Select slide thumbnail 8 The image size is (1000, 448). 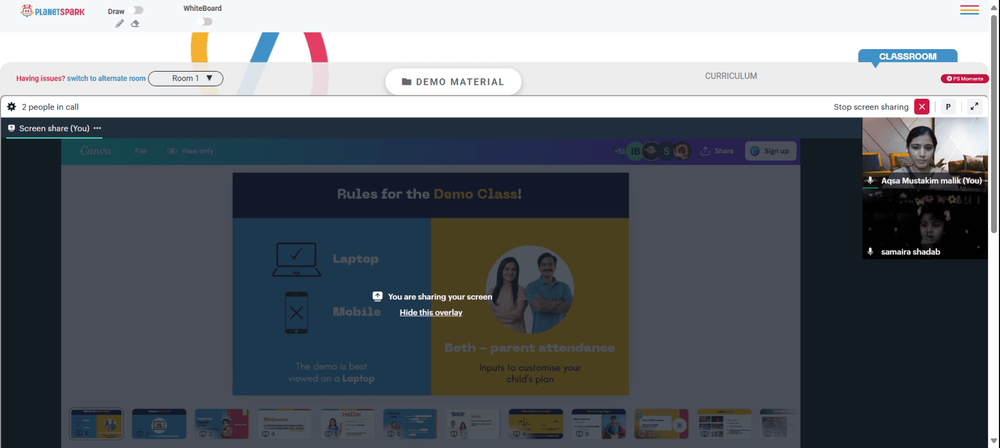tap(536, 424)
